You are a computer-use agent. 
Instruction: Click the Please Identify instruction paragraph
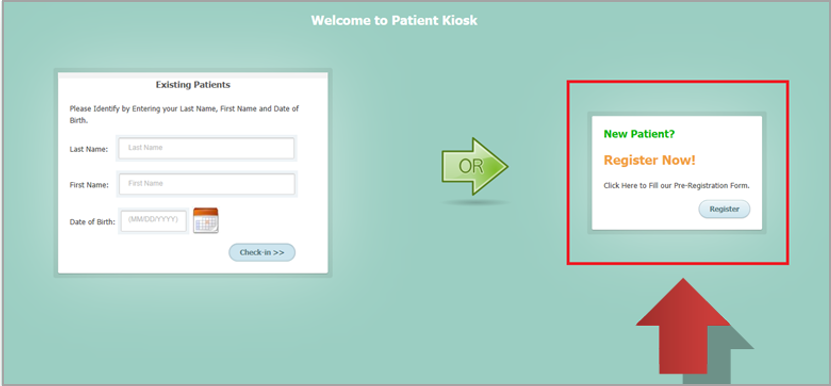tap(184, 114)
